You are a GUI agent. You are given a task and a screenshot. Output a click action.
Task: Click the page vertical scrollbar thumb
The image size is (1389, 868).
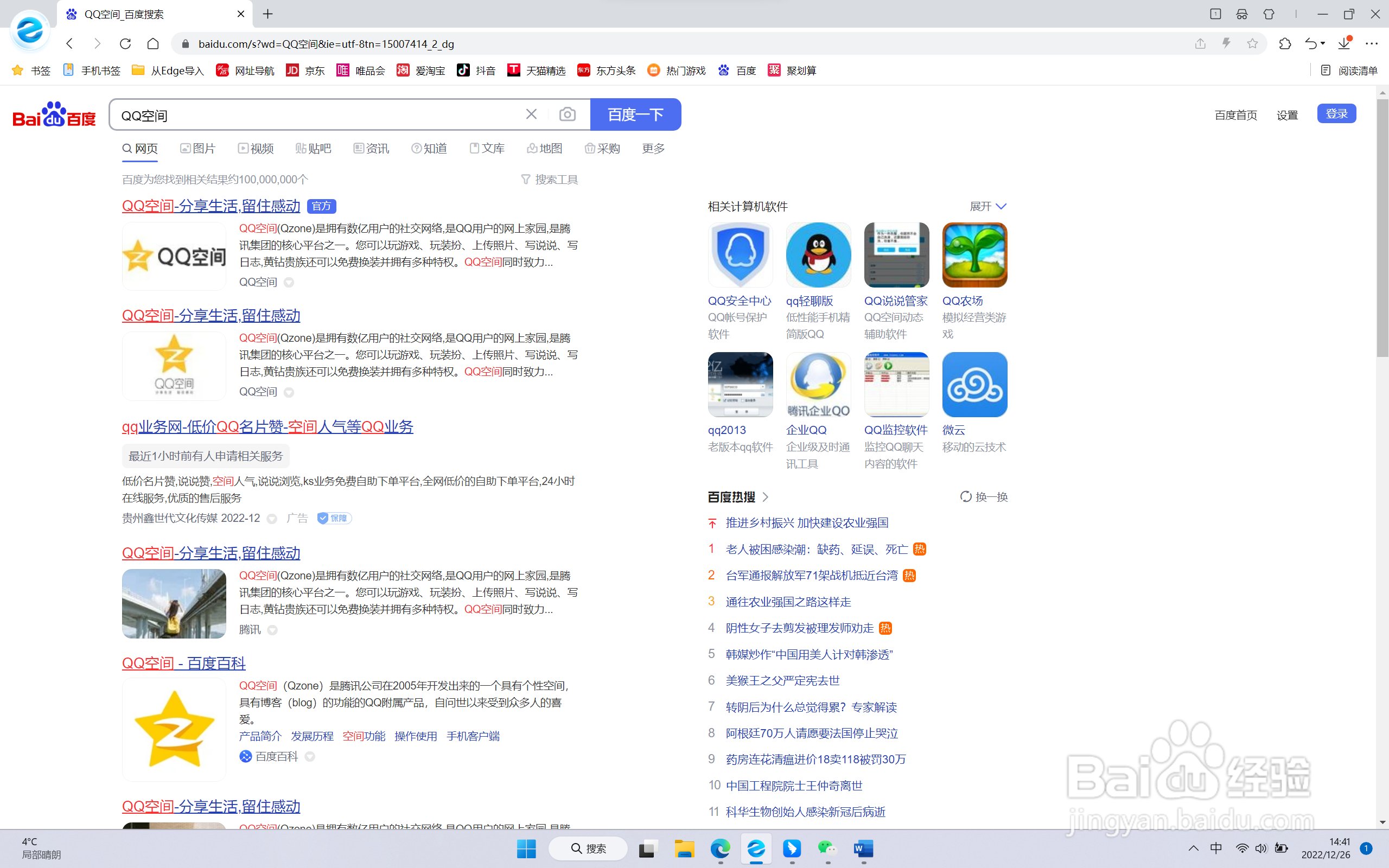pos(1381,227)
